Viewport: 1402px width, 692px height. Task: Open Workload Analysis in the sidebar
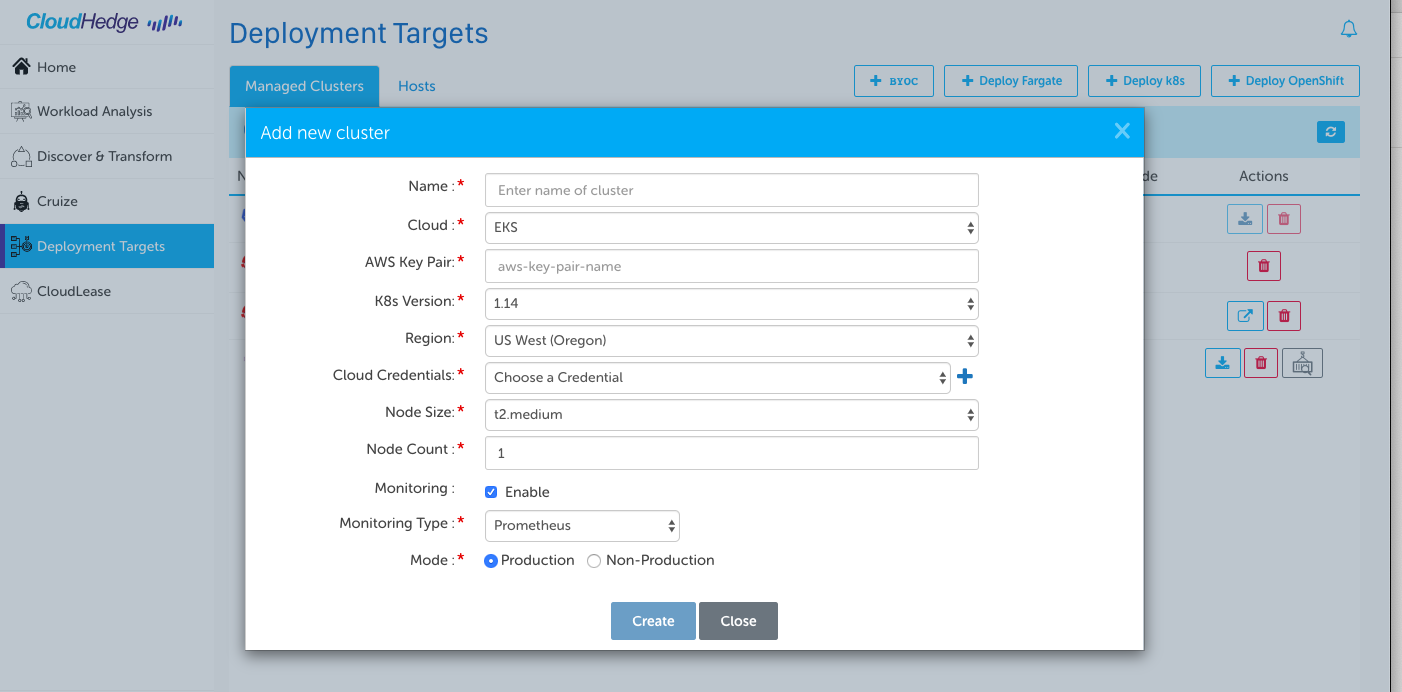(94, 111)
